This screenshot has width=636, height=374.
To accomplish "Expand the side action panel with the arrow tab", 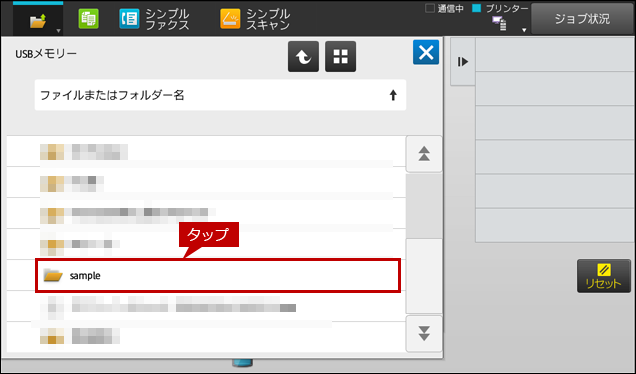I will 463,62.
